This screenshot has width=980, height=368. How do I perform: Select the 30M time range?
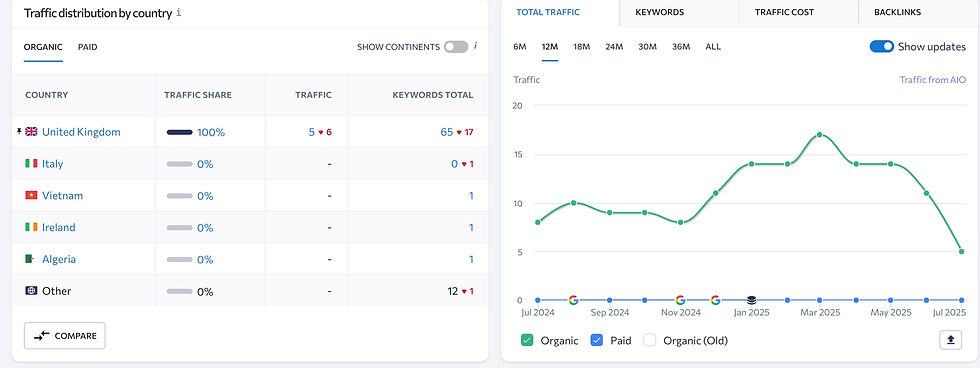click(x=648, y=47)
